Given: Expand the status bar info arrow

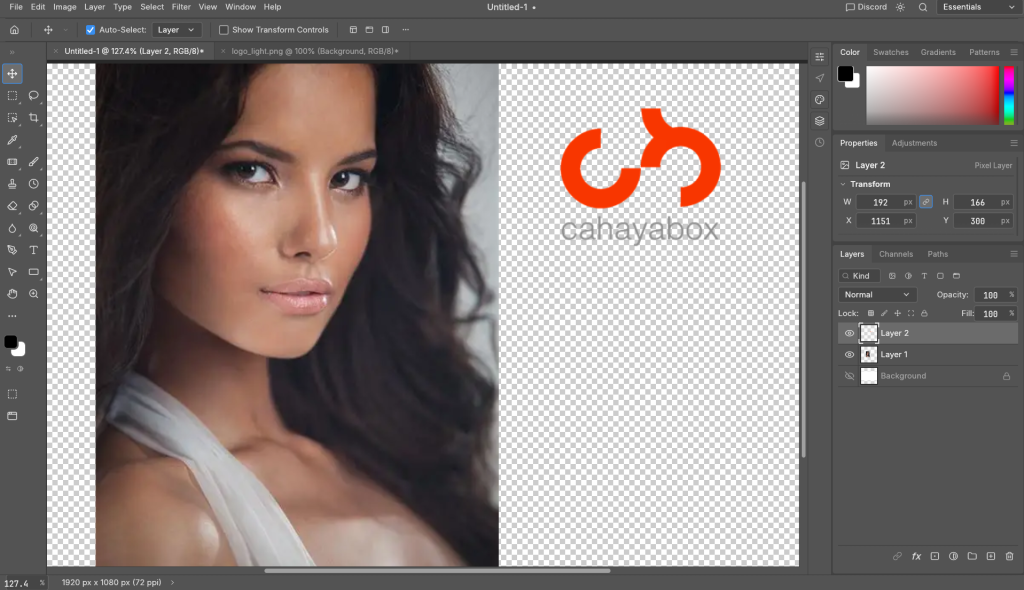Looking at the screenshot, I should point(172,582).
